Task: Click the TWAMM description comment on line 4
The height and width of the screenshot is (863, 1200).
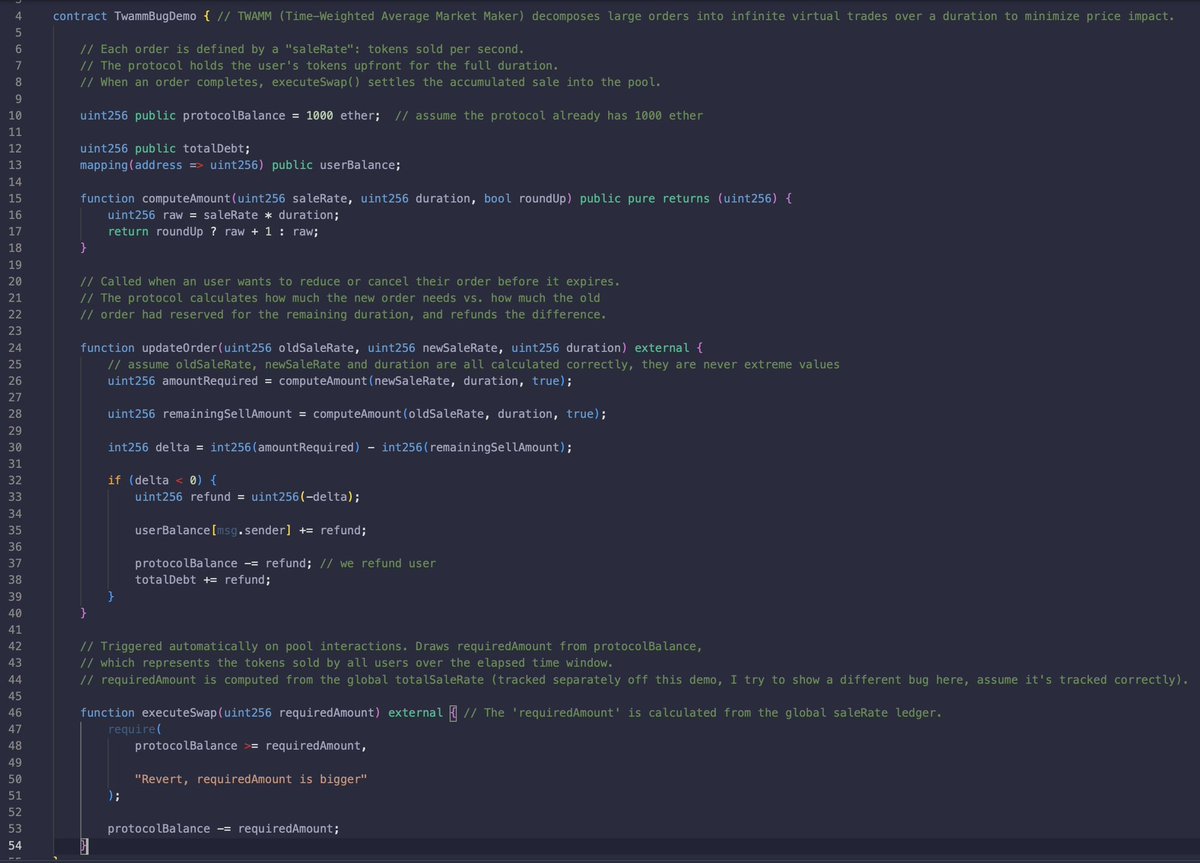Action: 693,17
